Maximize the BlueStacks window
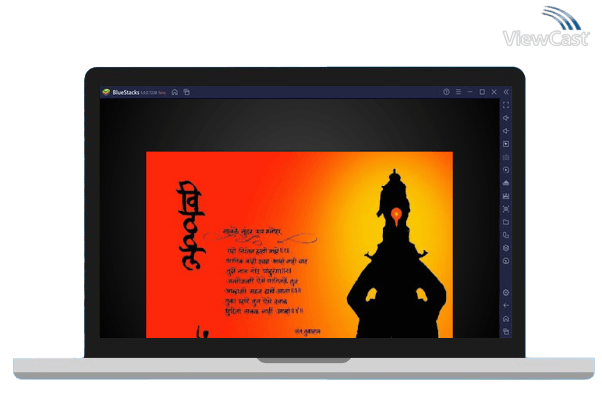Image resolution: width=602 pixels, height=414 pixels. point(482,92)
